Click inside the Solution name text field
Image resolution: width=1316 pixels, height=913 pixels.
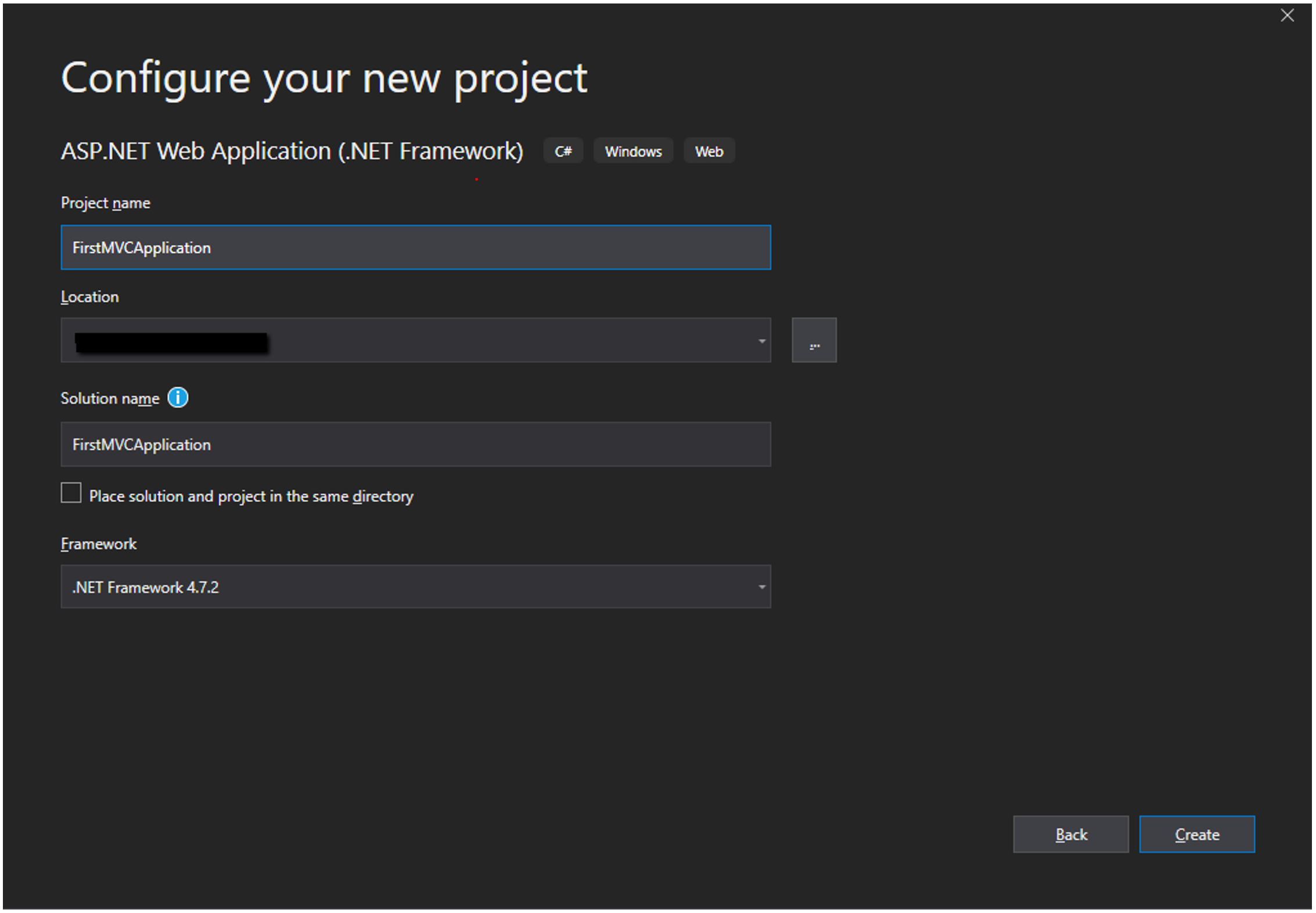click(x=416, y=445)
